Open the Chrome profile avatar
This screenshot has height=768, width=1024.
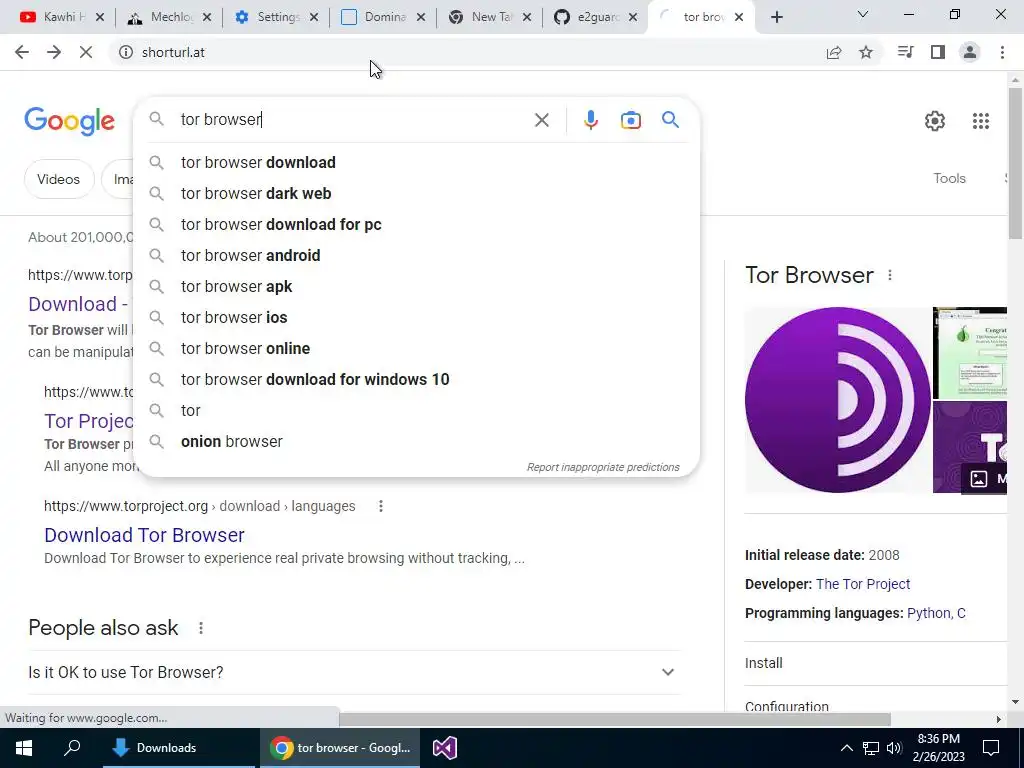970,52
